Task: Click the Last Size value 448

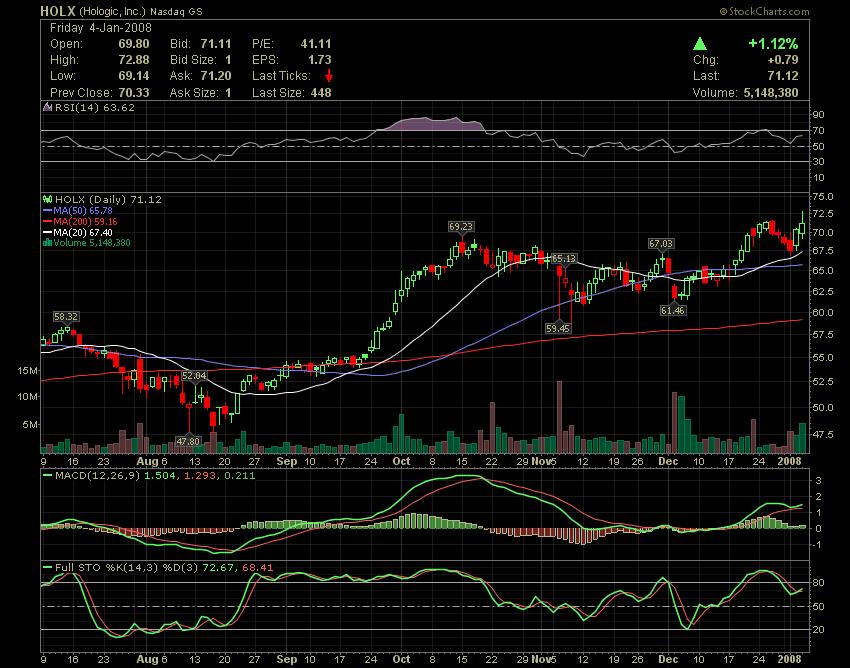Action: (x=321, y=93)
